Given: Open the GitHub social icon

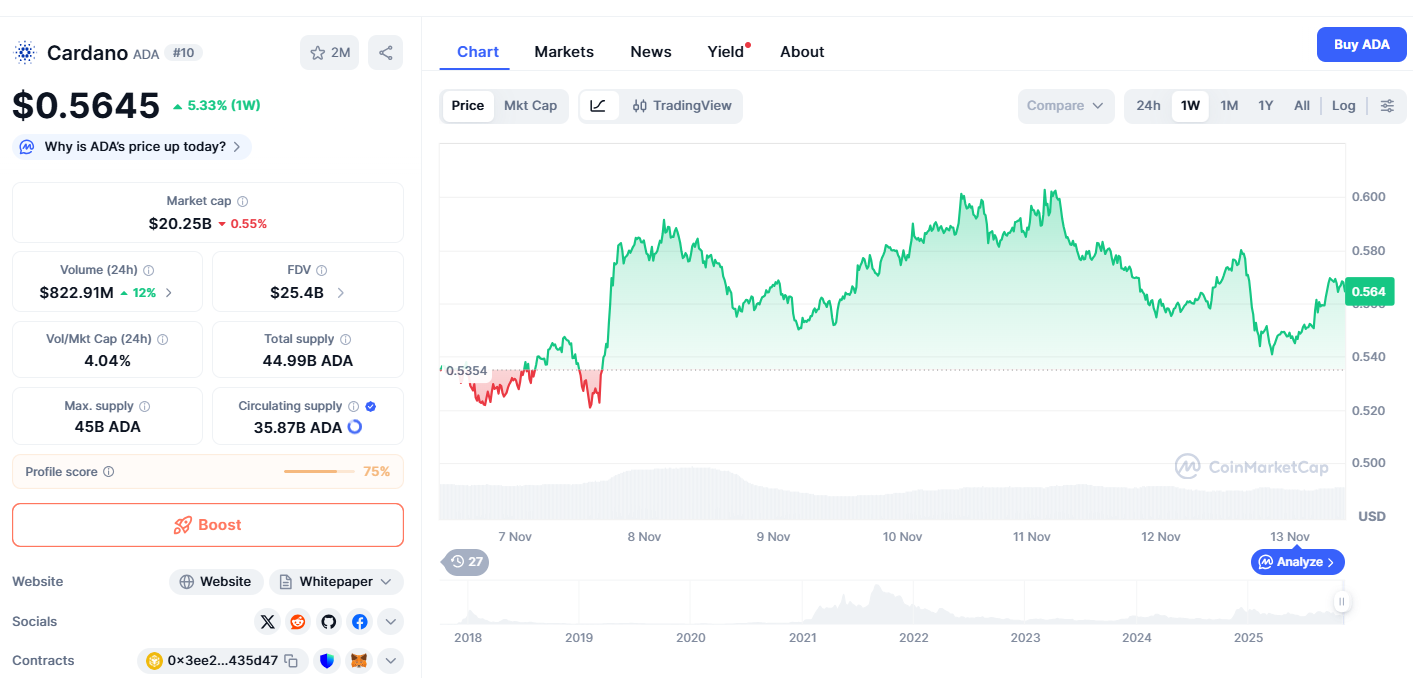Looking at the screenshot, I should coord(329,622).
